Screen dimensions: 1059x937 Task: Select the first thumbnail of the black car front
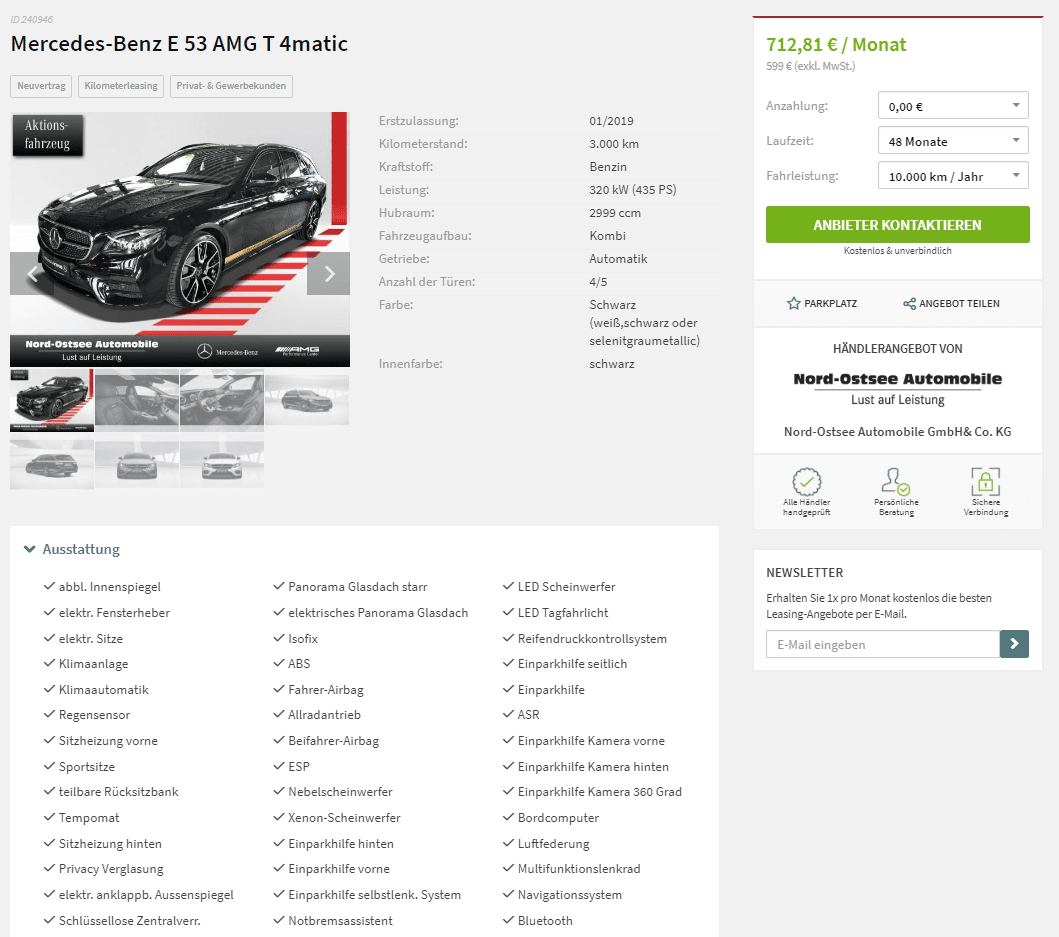52,400
